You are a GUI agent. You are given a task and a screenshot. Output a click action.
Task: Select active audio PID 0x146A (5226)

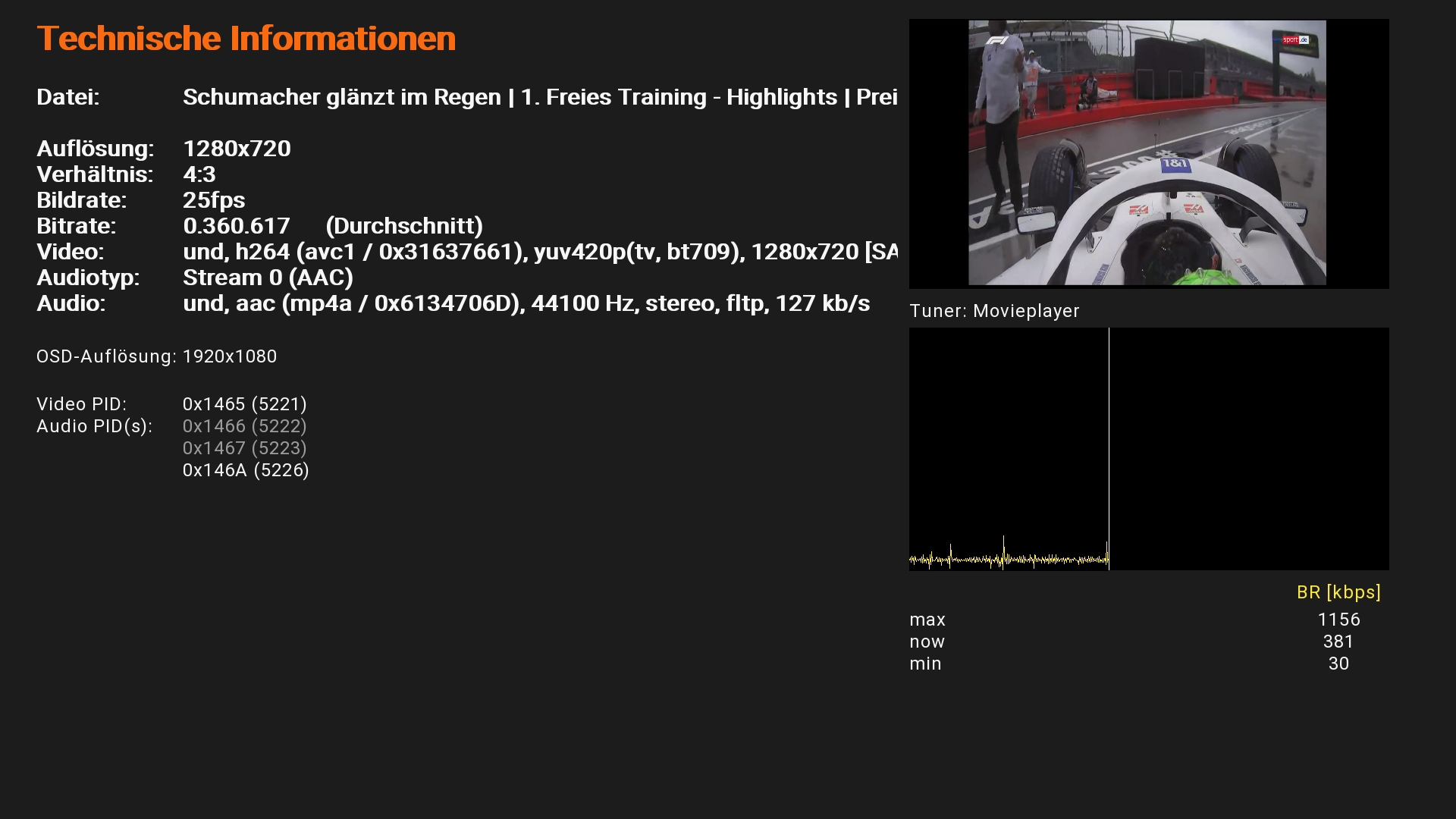(246, 470)
